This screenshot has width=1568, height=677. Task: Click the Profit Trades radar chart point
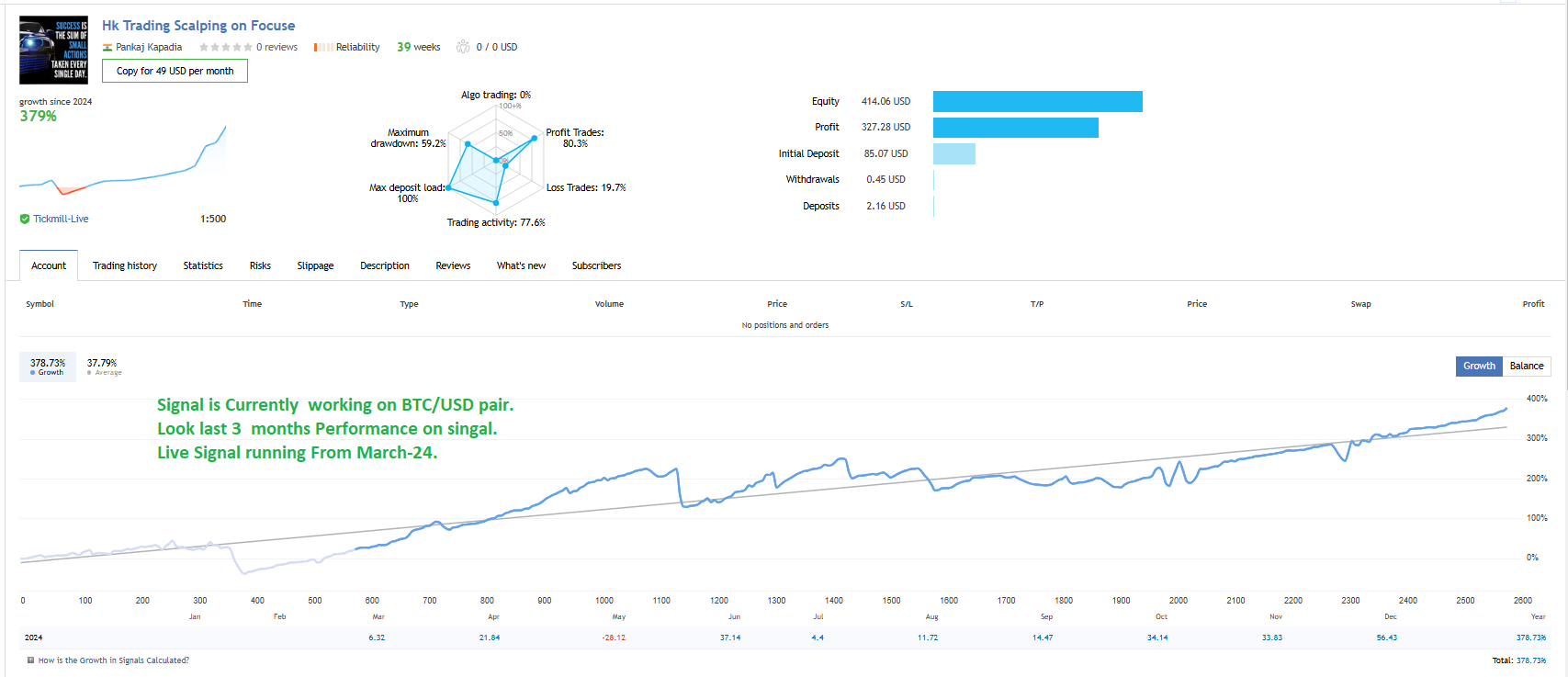535,139
